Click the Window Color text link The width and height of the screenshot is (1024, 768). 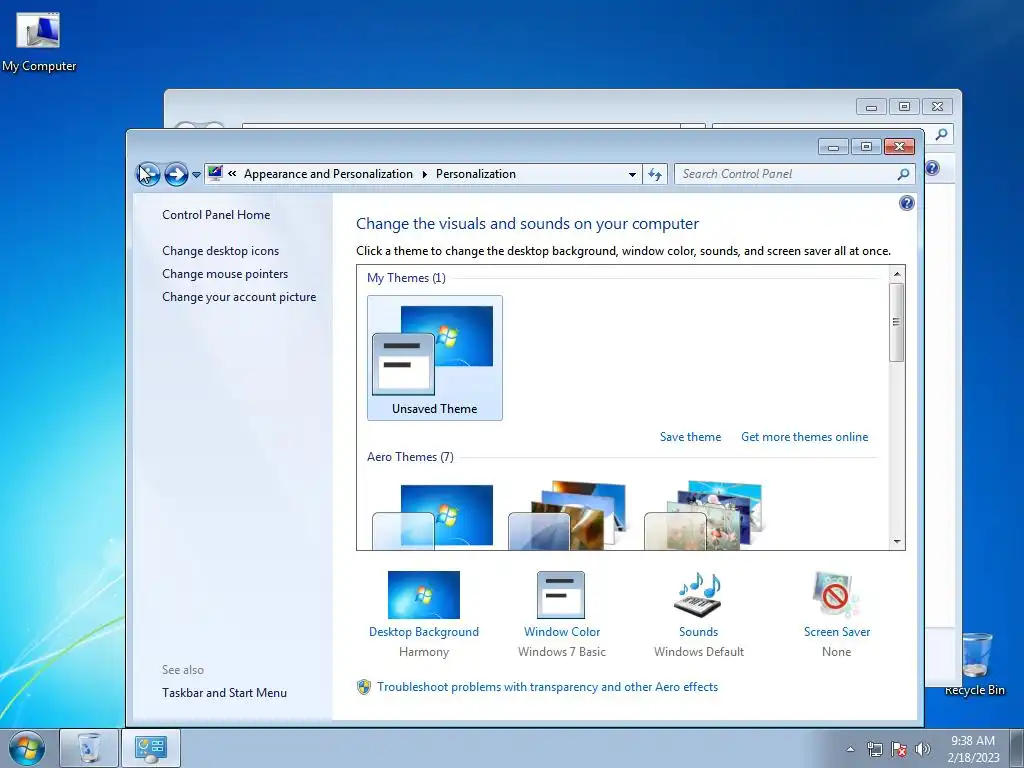562,632
